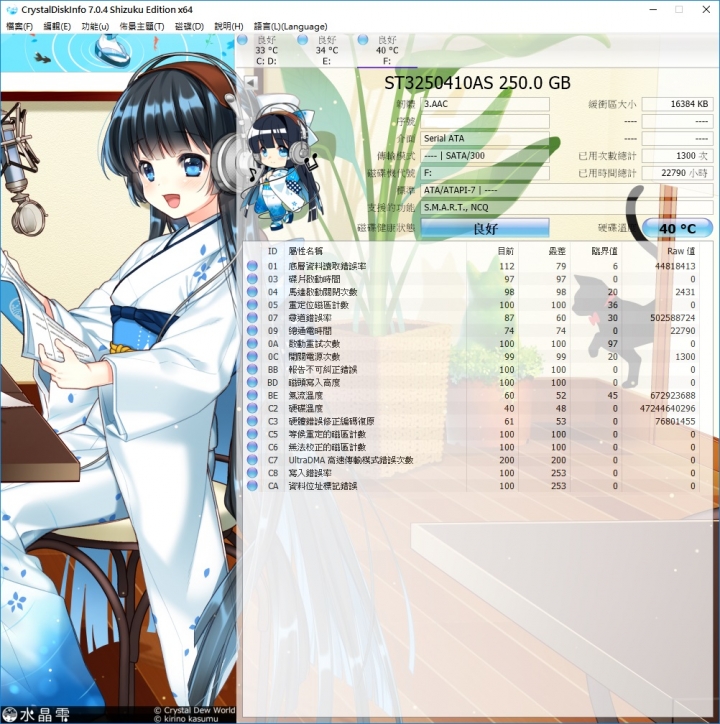
Task: Open the 功能(u) menu
Action: (x=95, y=26)
